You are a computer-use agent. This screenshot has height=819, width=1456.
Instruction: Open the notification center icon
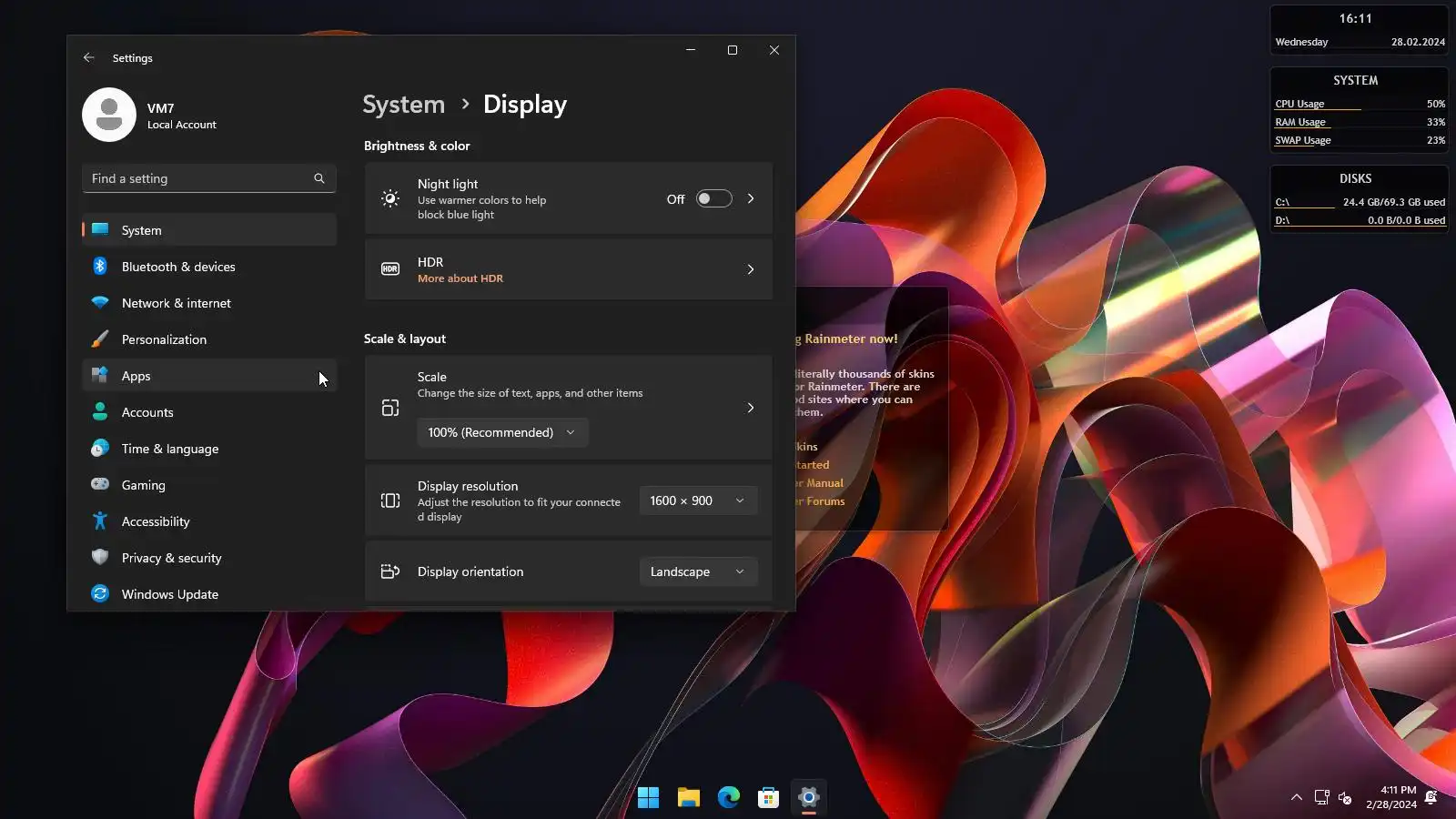point(1431,797)
